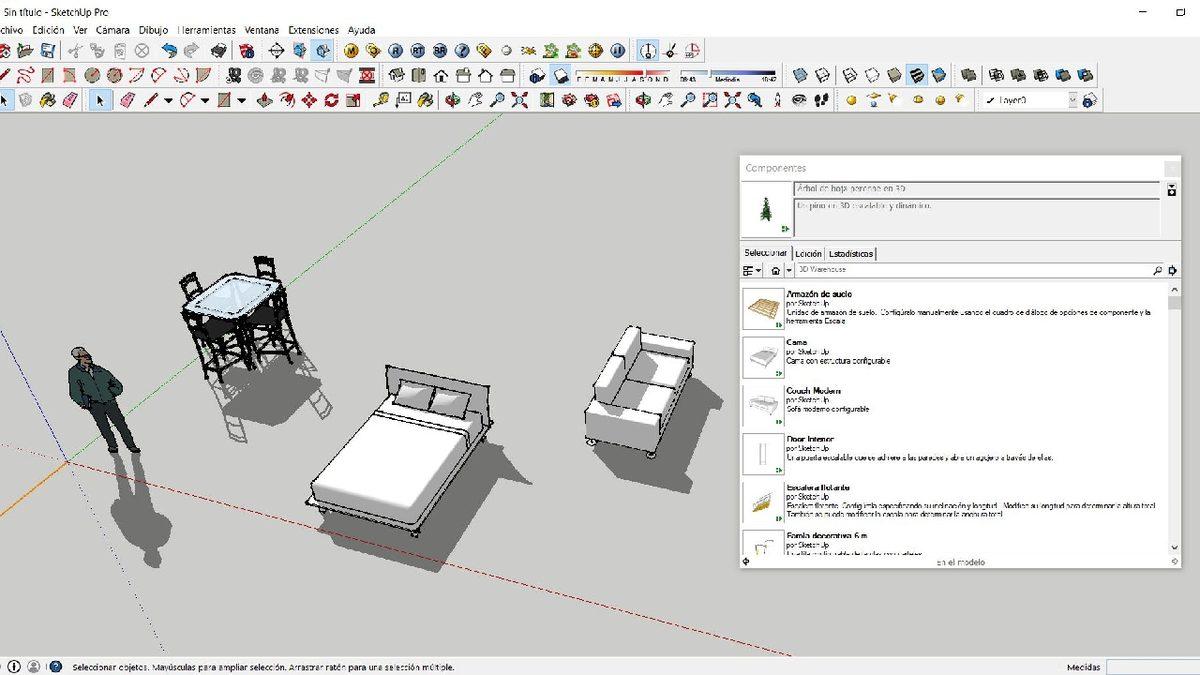Select the Cama component thumbnail
This screenshot has width=1200, height=675.
point(762,356)
